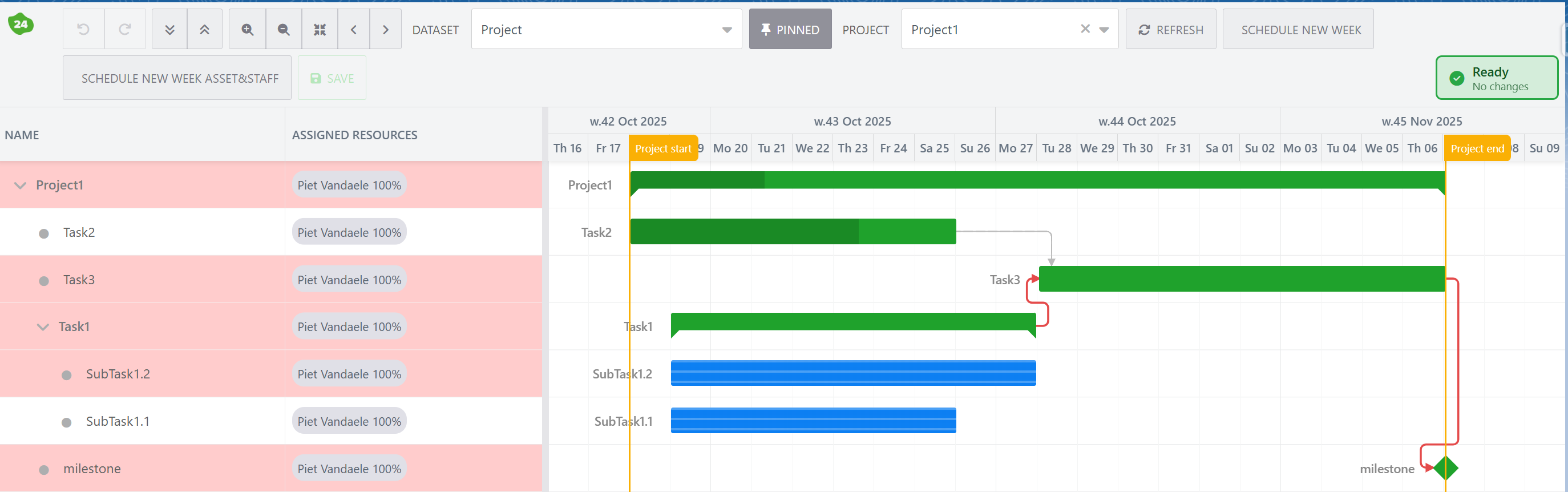Screen dimensions: 1568x492
Task: Expand all rows with double-chevron down
Action: pos(170,29)
